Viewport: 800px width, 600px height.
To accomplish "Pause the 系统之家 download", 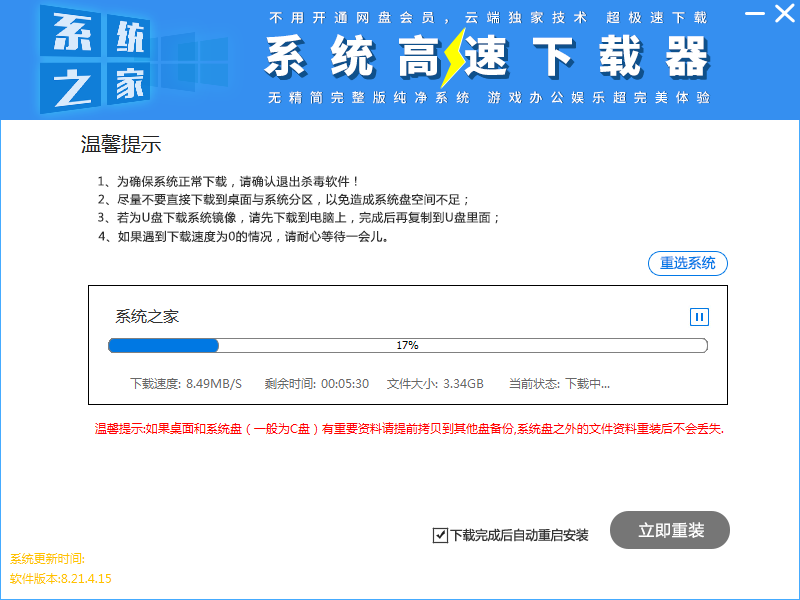I will [699, 317].
